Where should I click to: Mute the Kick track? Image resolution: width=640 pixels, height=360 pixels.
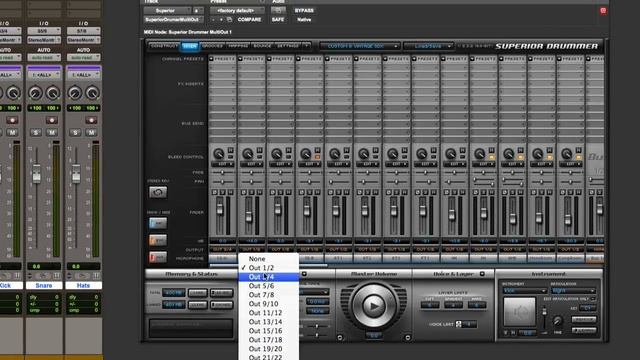(12, 133)
